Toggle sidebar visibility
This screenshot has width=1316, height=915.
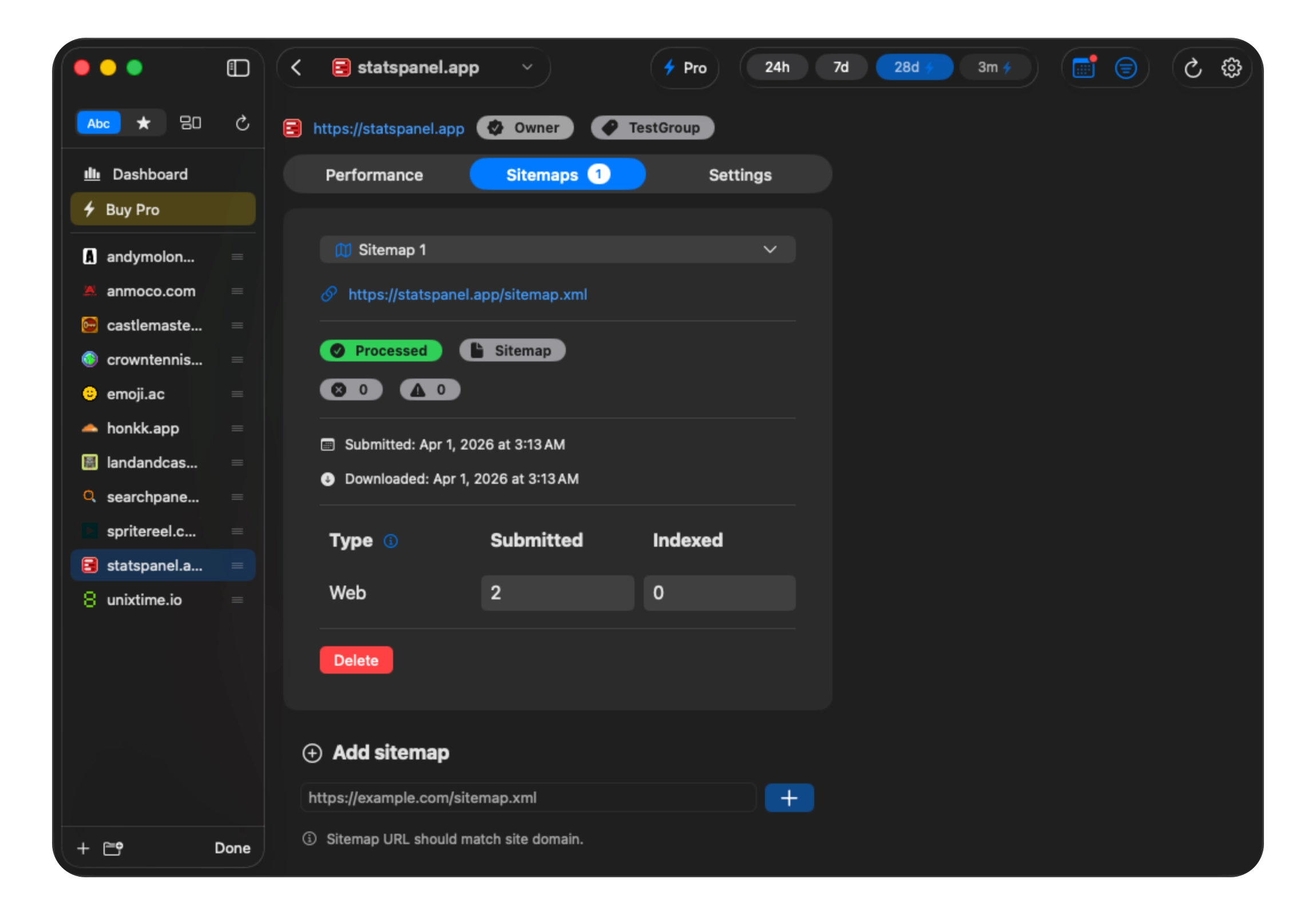click(x=238, y=67)
